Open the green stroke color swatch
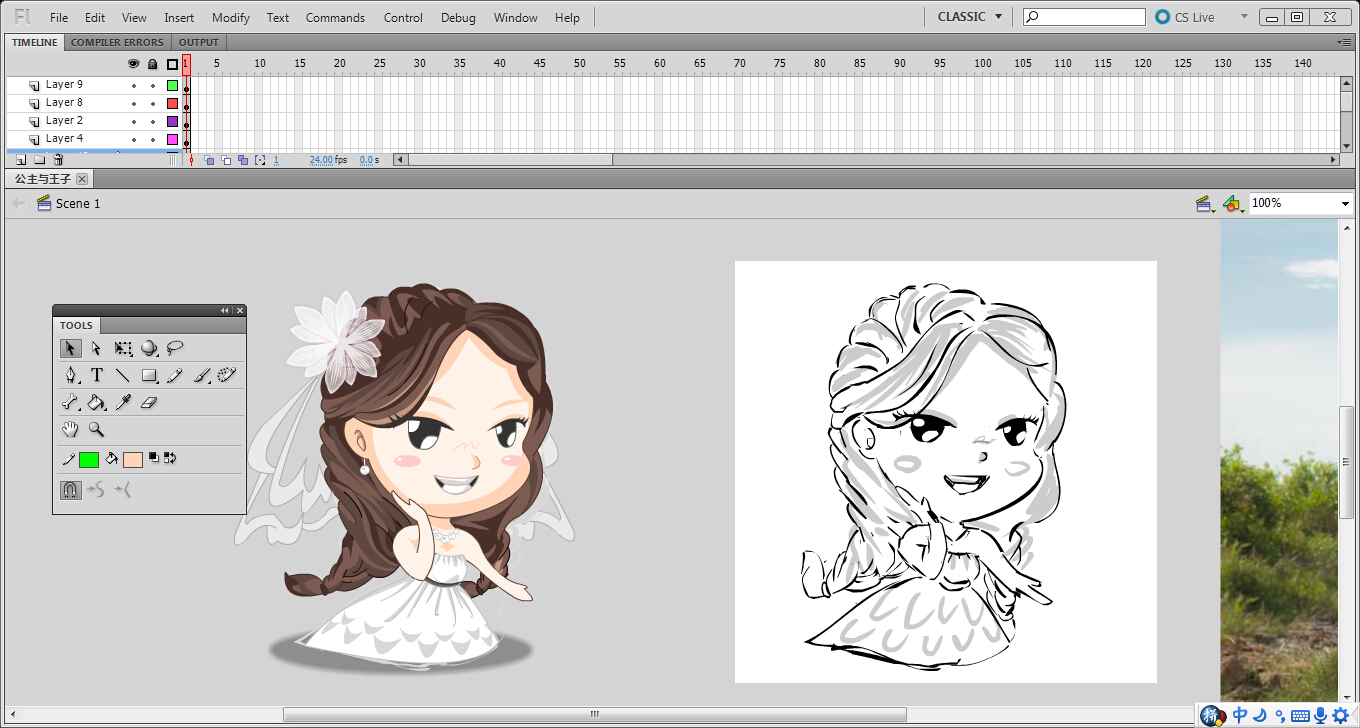The width and height of the screenshot is (1360, 728). 88,460
